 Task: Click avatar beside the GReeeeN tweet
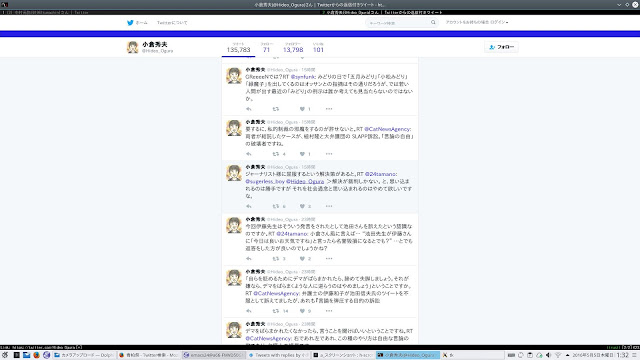[x=234, y=76]
